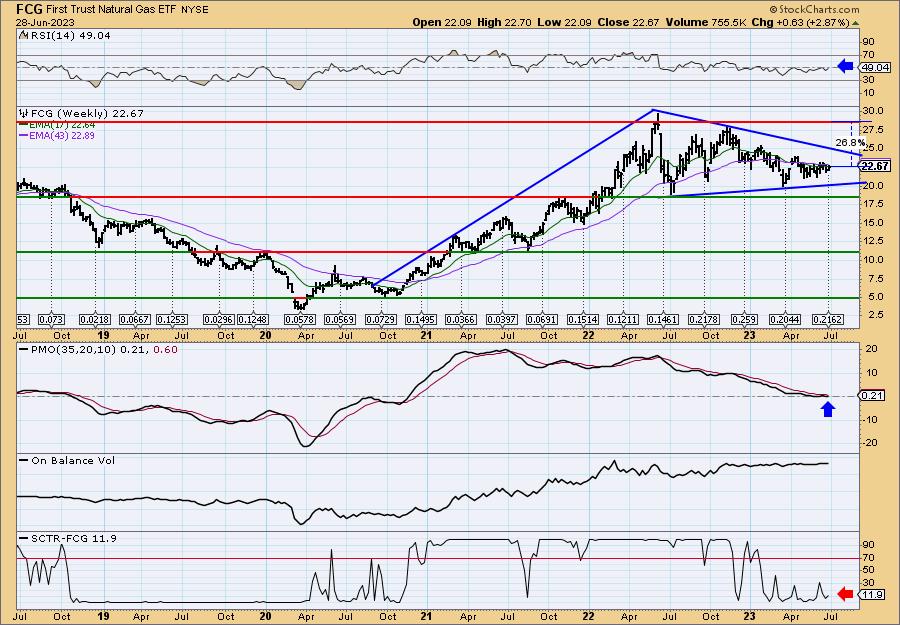Select the 28-Jun-2023 date text
900x625 pixels.
click(43, 22)
